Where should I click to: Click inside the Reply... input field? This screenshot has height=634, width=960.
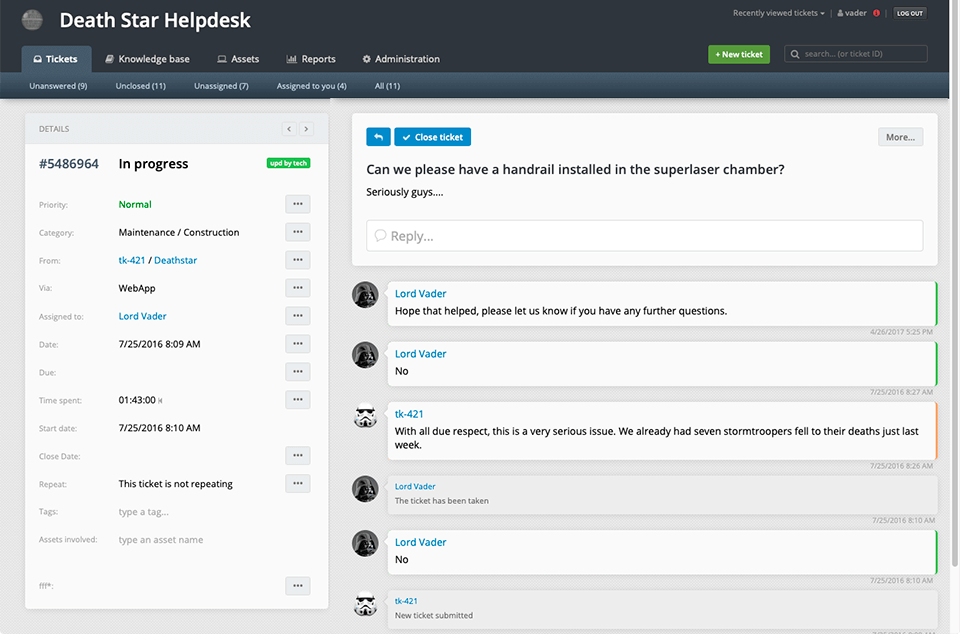[x=640, y=235]
